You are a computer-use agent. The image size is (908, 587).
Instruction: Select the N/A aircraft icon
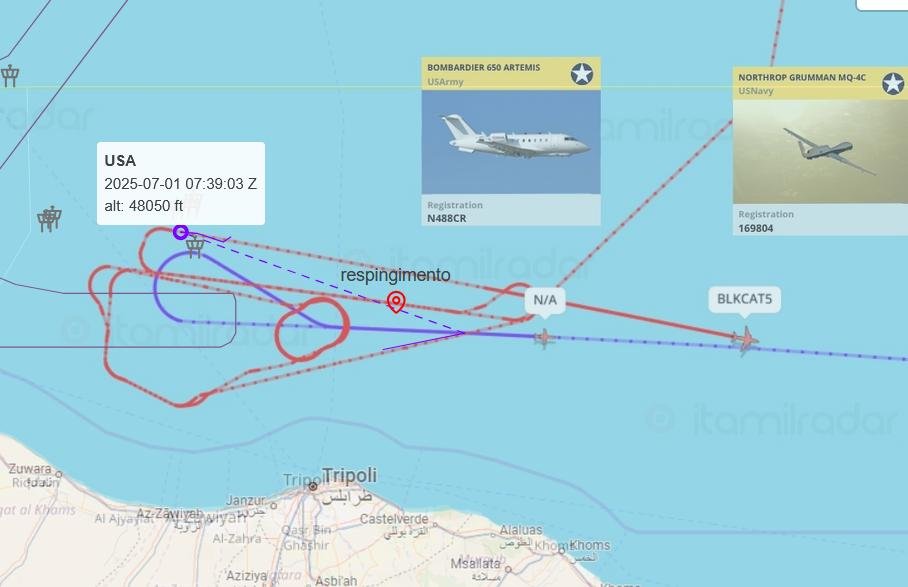coord(544,338)
